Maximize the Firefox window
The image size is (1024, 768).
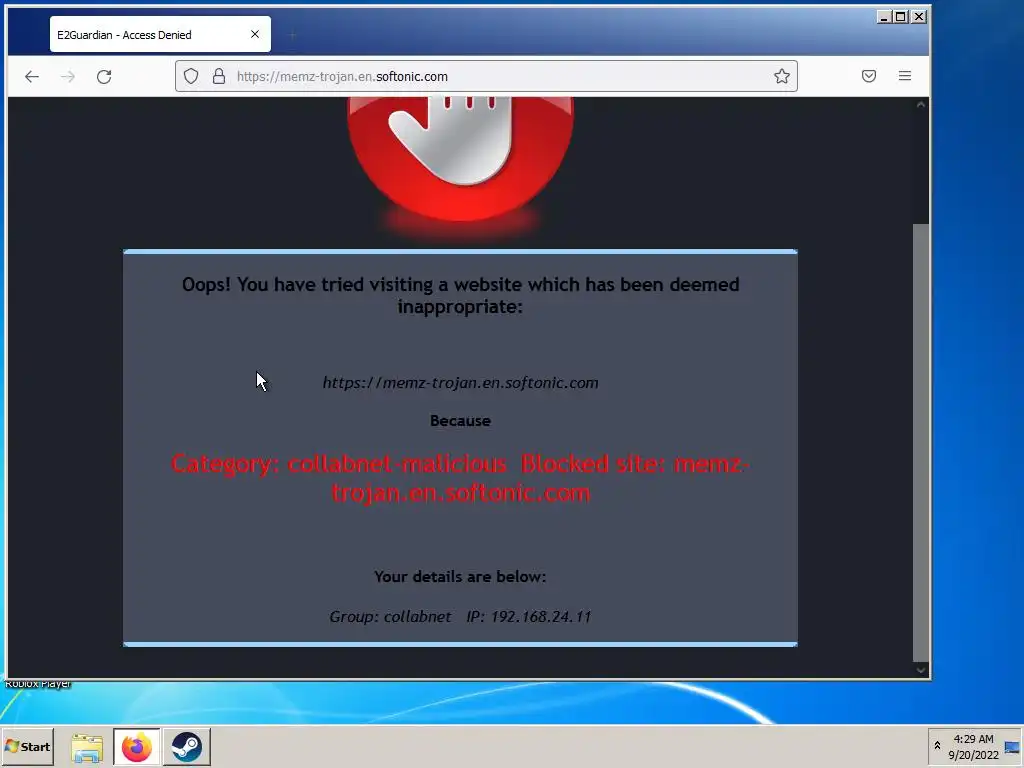pyautogui.click(x=901, y=17)
